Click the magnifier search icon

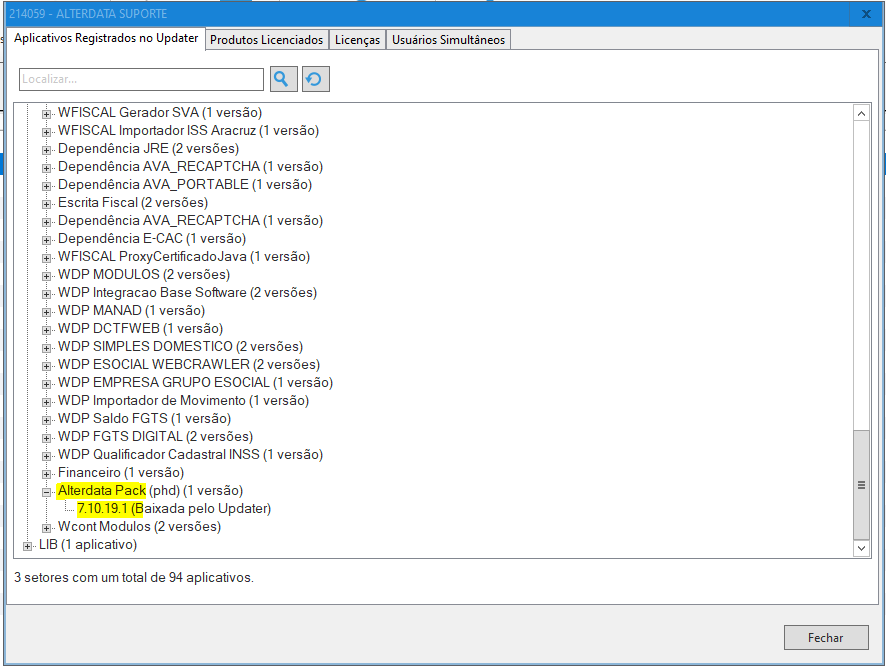click(x=282, y=80)
